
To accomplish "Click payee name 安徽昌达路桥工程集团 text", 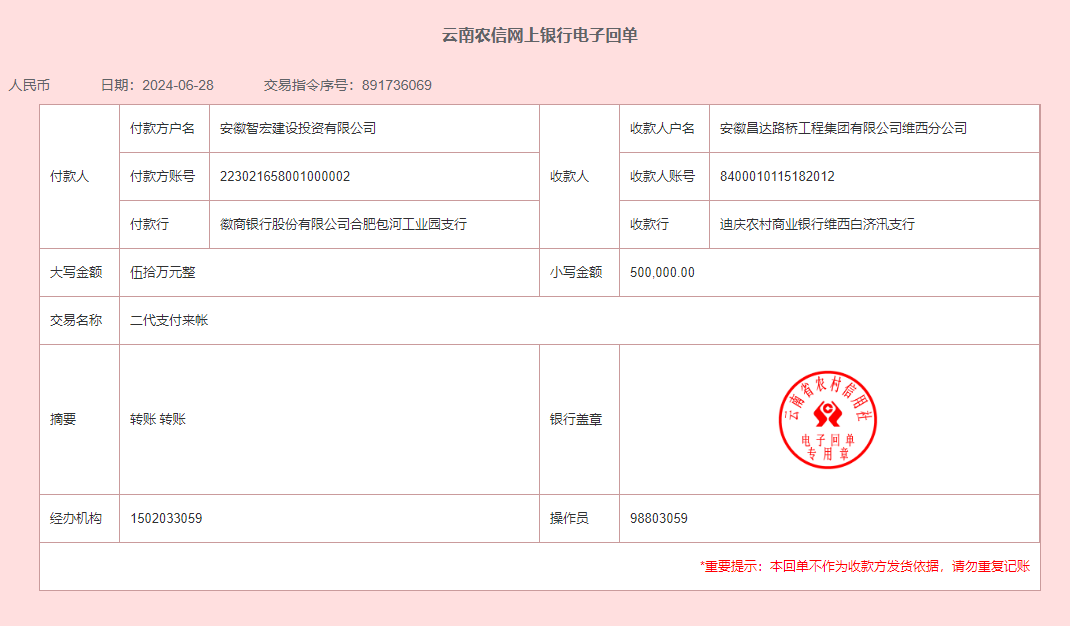I will (x=843, y=128).
